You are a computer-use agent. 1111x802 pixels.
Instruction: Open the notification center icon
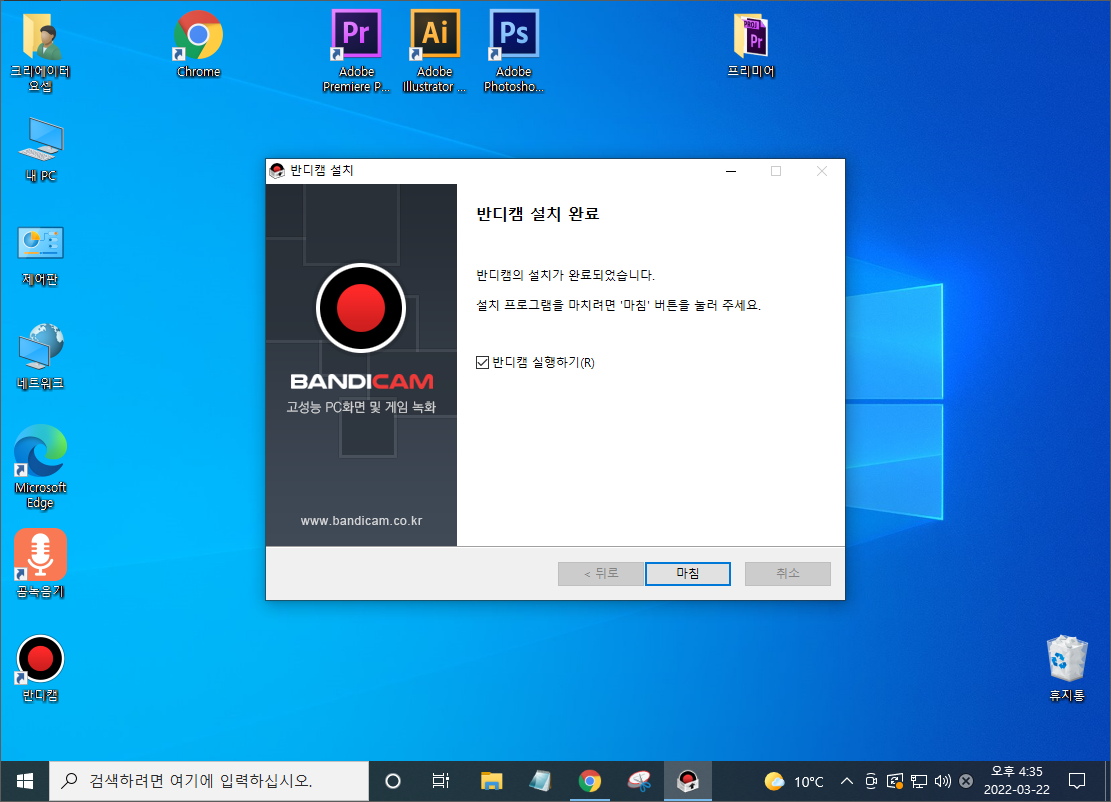(1077, 781)
